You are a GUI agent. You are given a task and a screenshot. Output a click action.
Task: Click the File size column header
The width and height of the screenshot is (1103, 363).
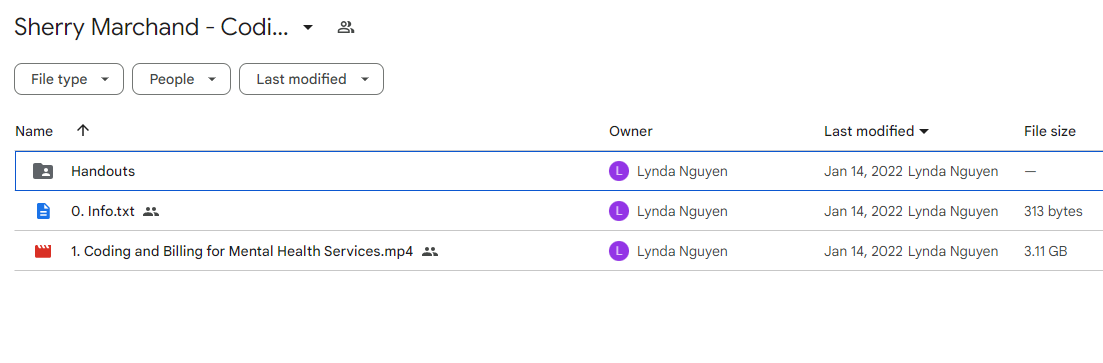[x=1050, y=132]
